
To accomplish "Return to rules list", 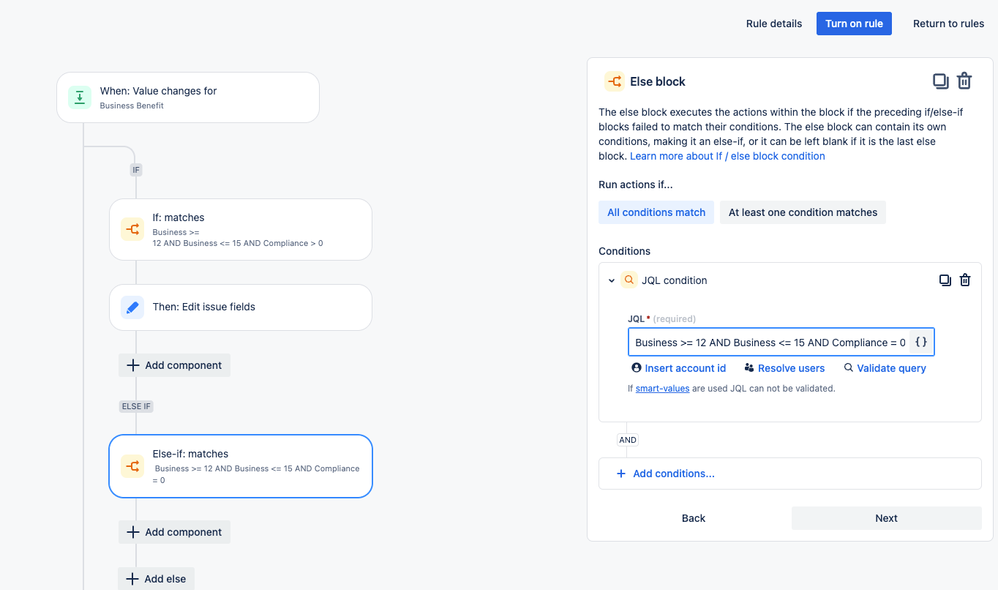I will click(x=948, y=23).
